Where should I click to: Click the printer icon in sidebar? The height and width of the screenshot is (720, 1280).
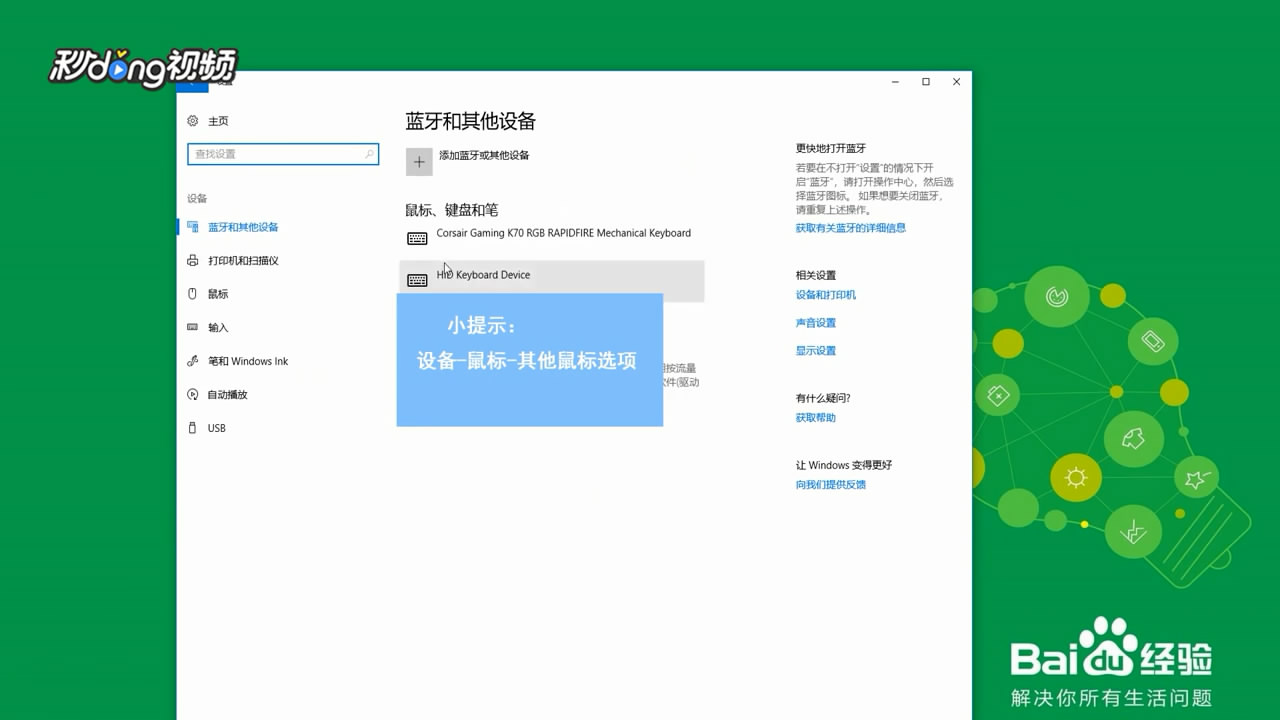click(x=193, y=261)
